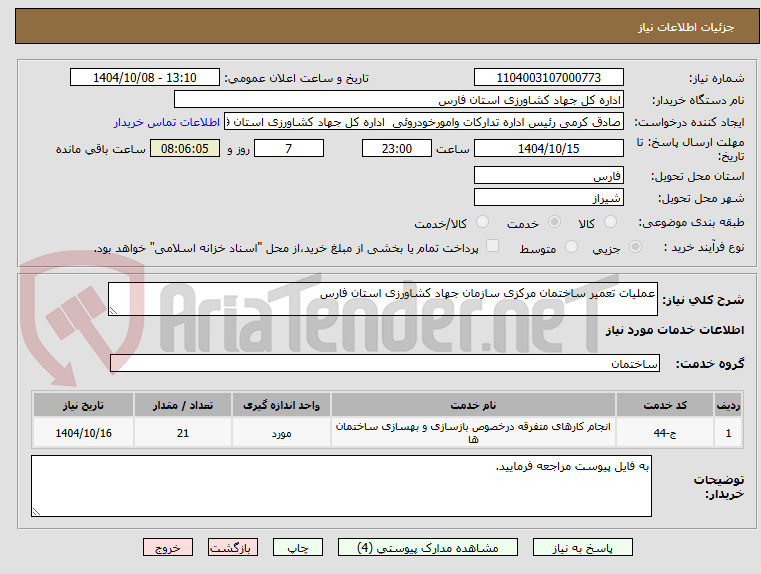Click the quantity cell 21

pyautogui.click(x=183, y=433)
